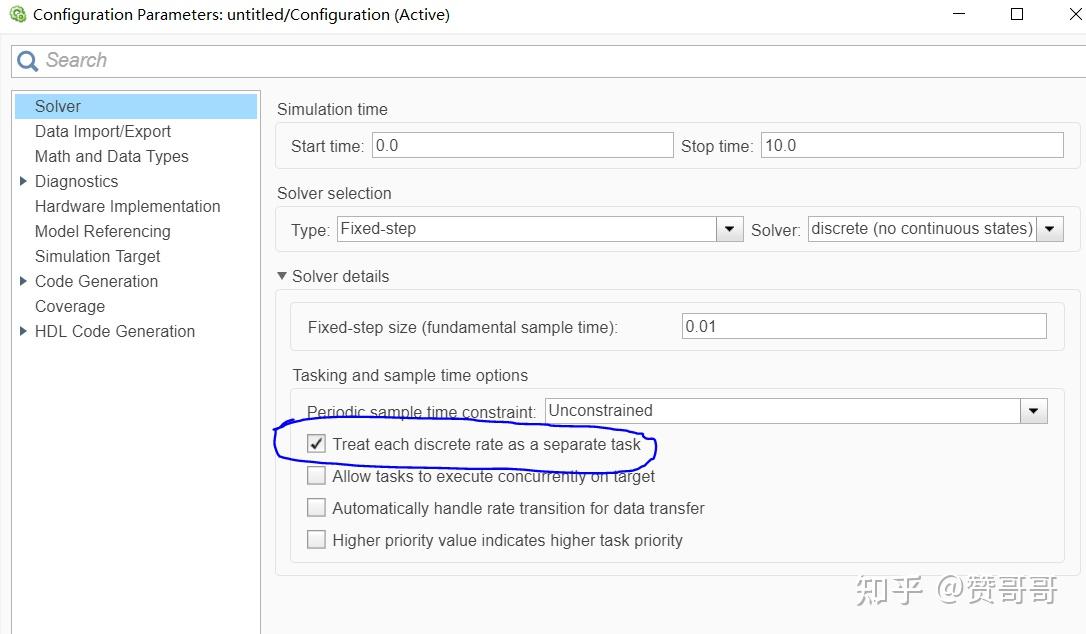The height and width of the screenshot is (634, 1086).
Task: Click the search magnifier icon
Action: click(27, 61)
